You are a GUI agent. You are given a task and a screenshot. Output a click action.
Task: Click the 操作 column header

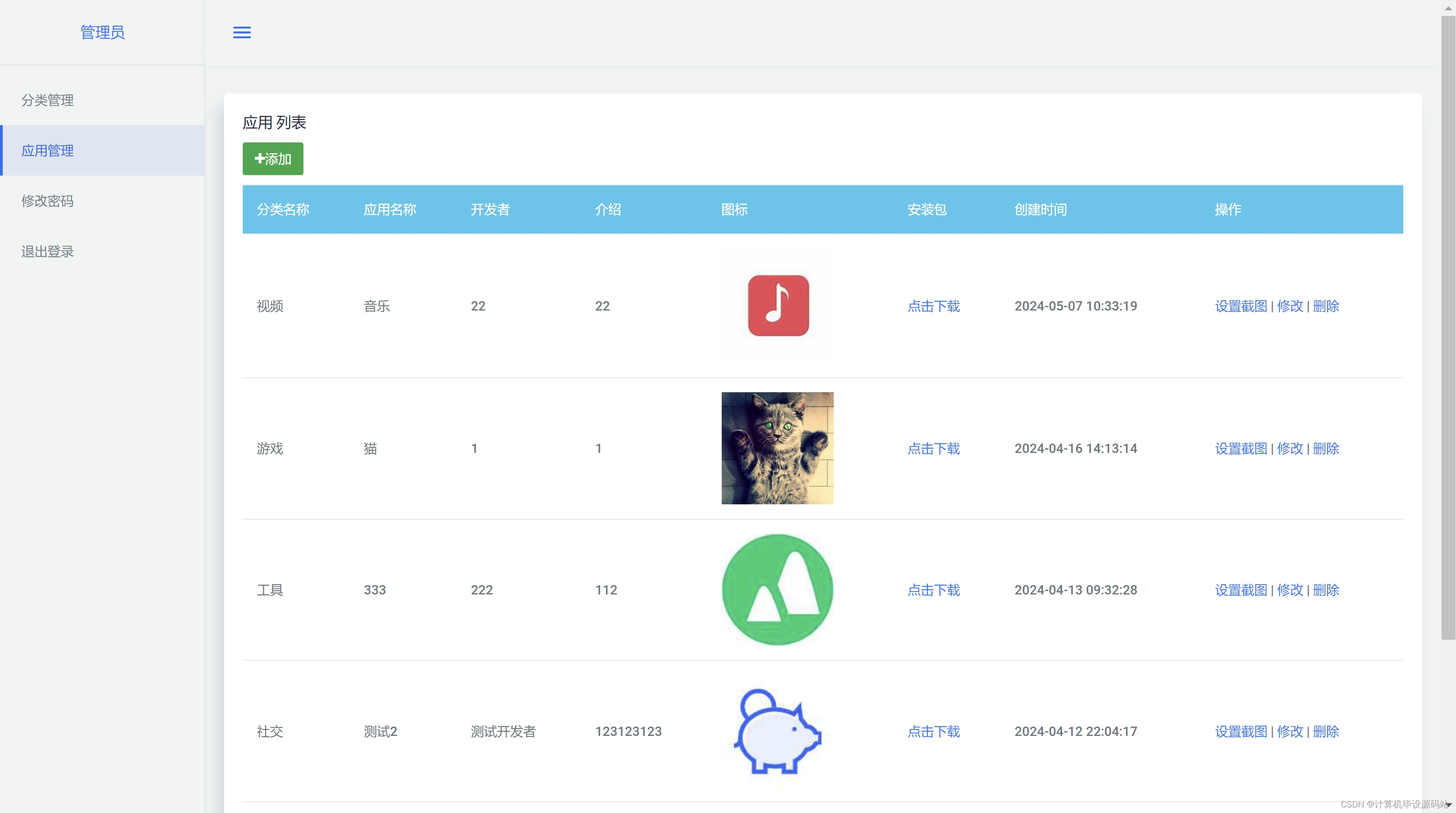click(1228, 209)
